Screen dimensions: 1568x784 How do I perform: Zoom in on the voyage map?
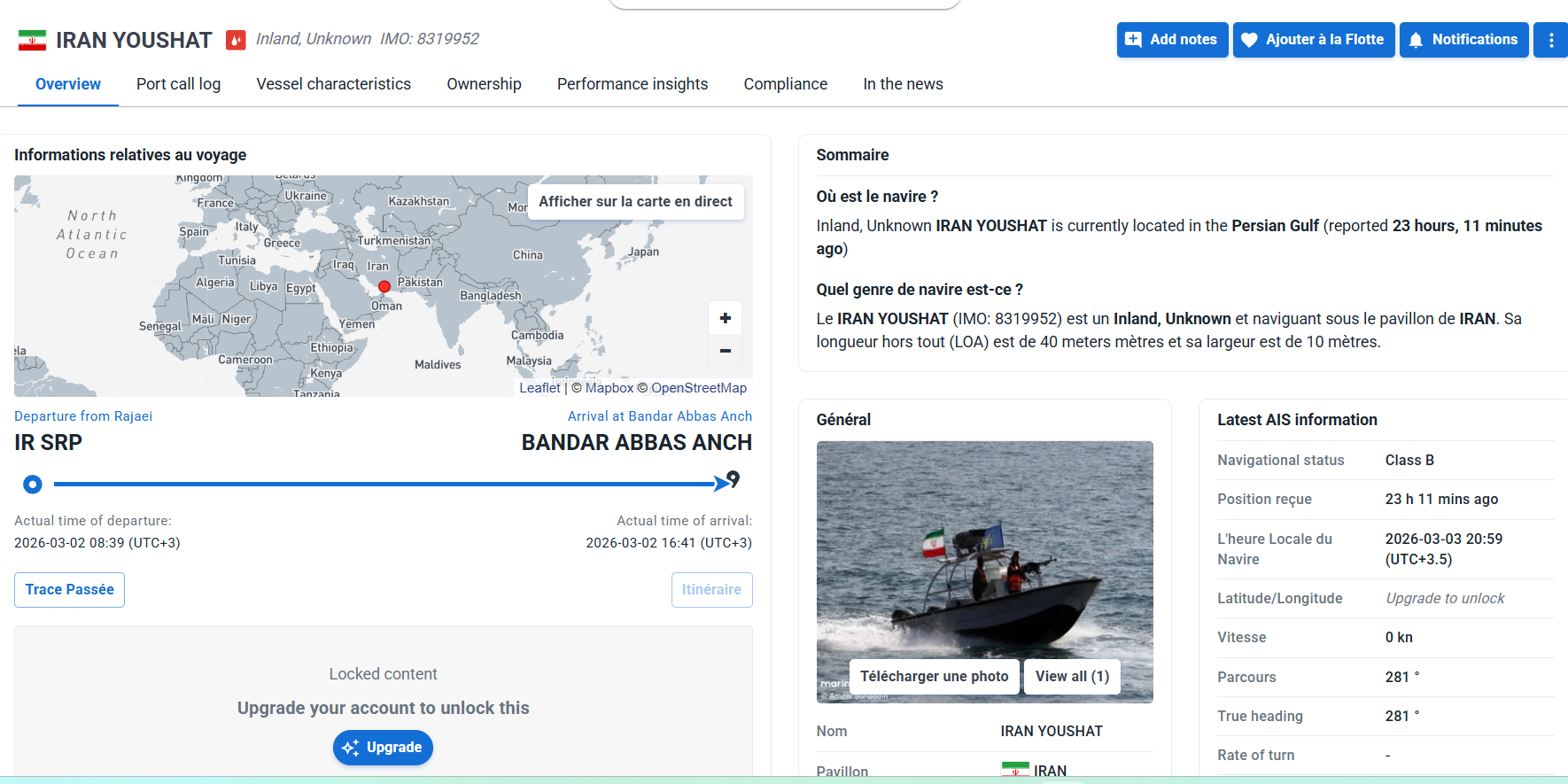pyautogui.click(x=726, y=318)
